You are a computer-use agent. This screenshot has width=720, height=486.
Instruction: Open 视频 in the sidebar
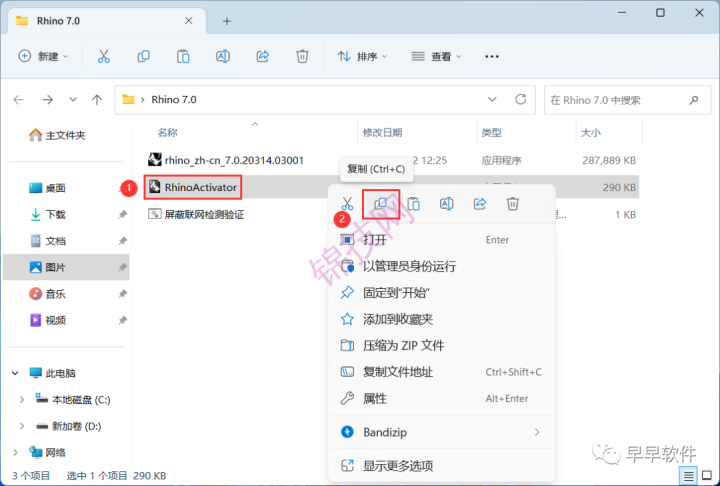48,320
